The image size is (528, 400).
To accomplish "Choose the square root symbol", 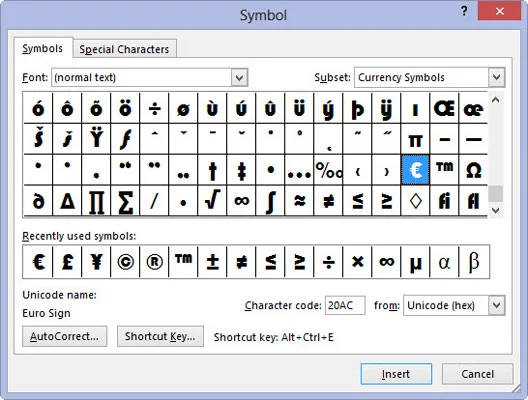I will (x=212, y=200).
